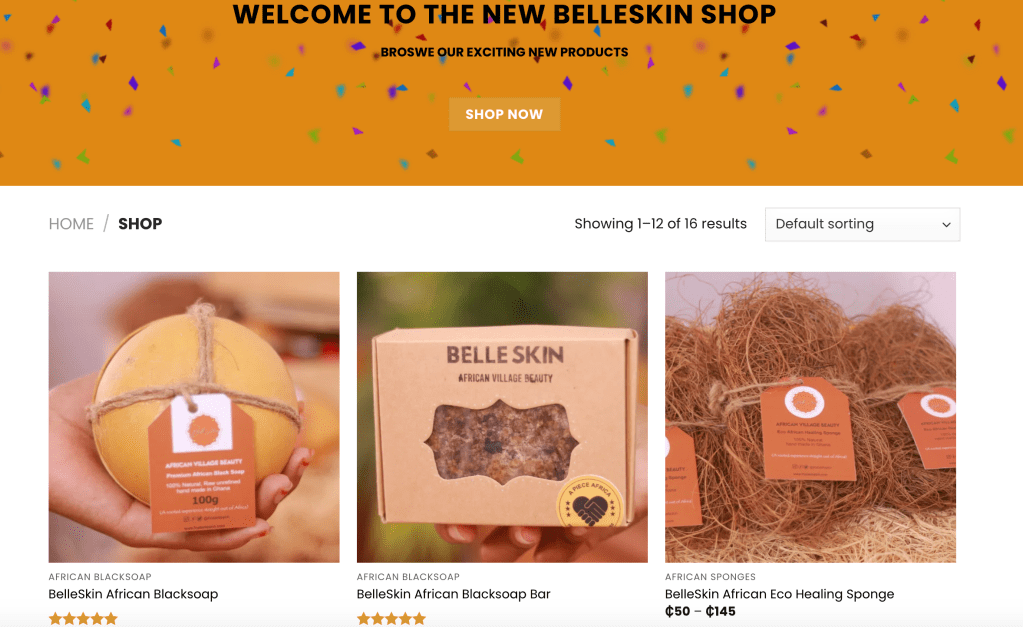Open the BelleSkin African Blacksoap product image
1023x627 pixels.
tap(194, 417)
